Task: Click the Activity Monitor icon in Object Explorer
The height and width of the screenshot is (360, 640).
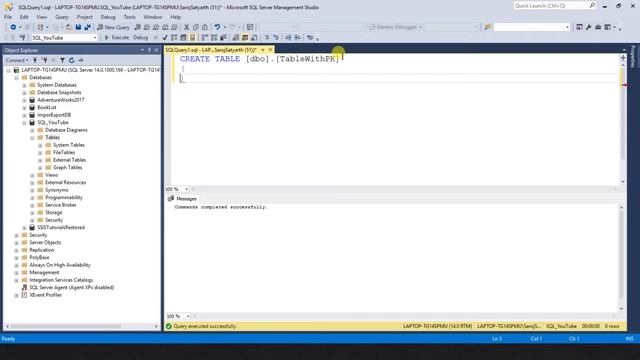Action: 81,60
